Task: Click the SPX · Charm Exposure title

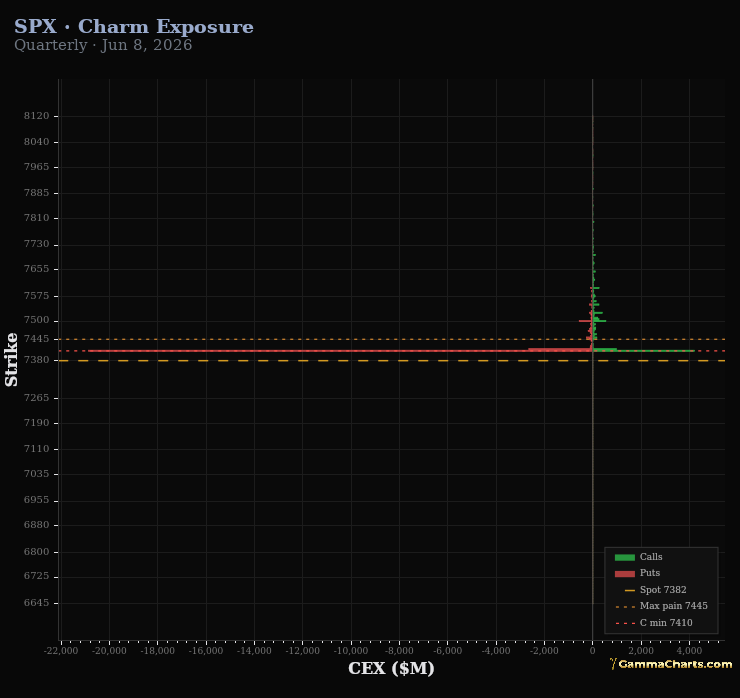Action: coord(134,27)
